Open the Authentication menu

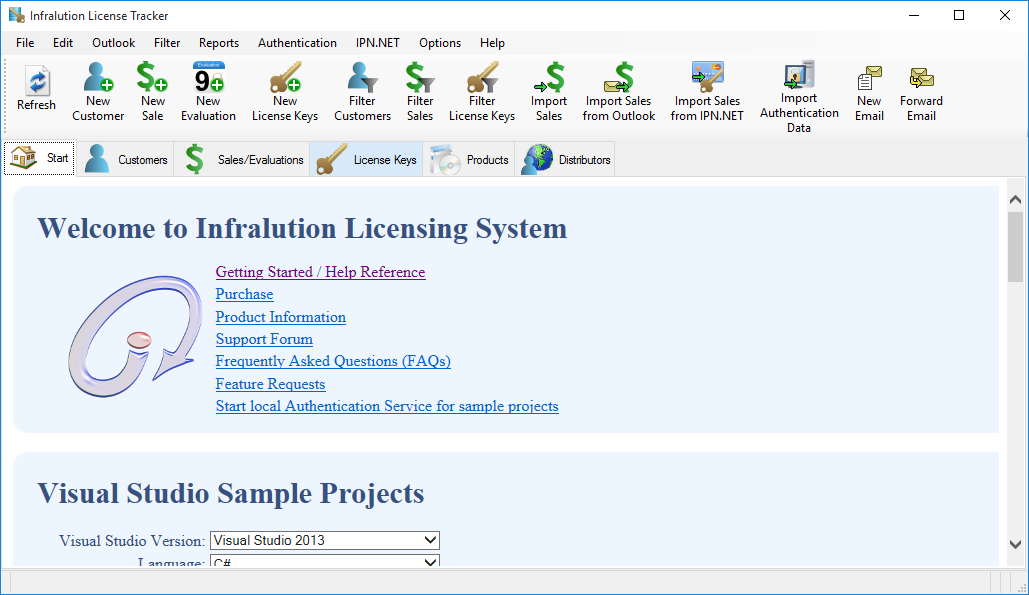click(297, 43)
